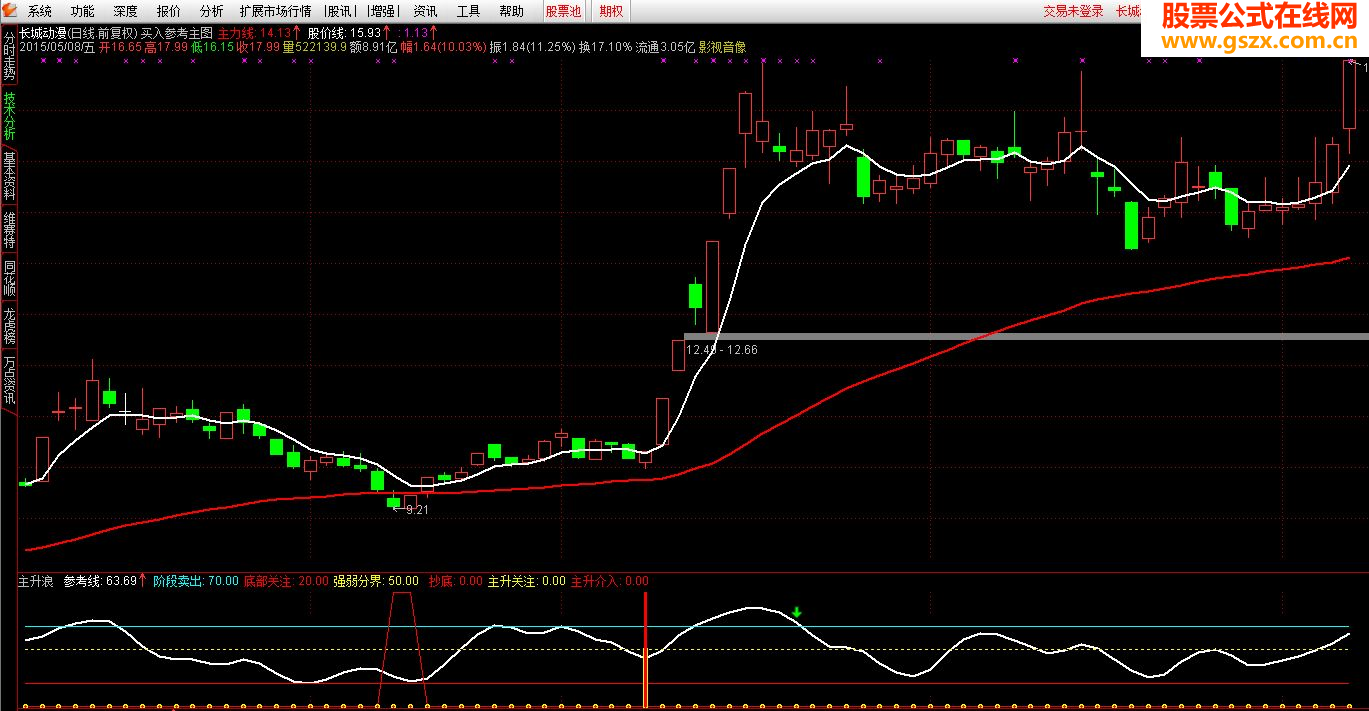The height and width of the screenshot is (711, 1369).
Task: Click the red 股票池 button
Action: pyautogui.click(x=563, y=12)
